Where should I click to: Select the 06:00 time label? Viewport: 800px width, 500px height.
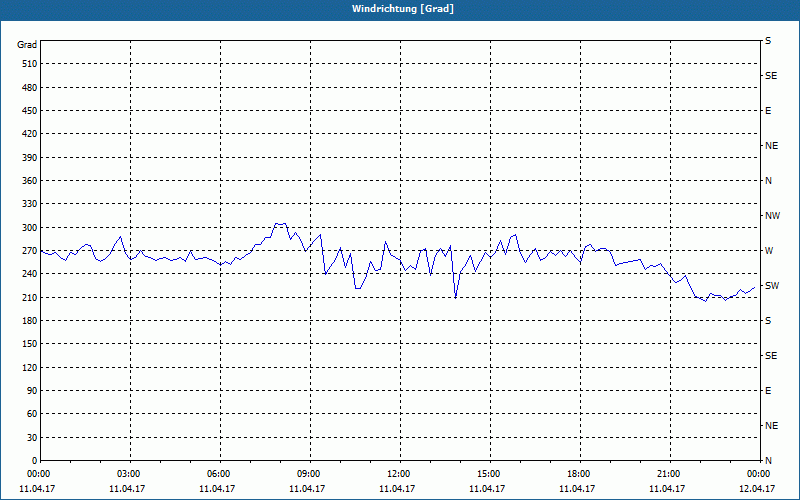[x=220, y=474]
